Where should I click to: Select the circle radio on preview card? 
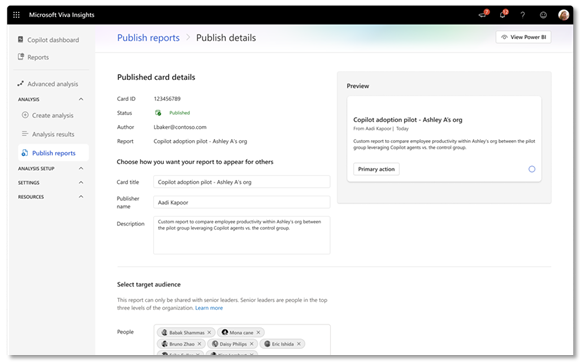click(x=532, y=169)
